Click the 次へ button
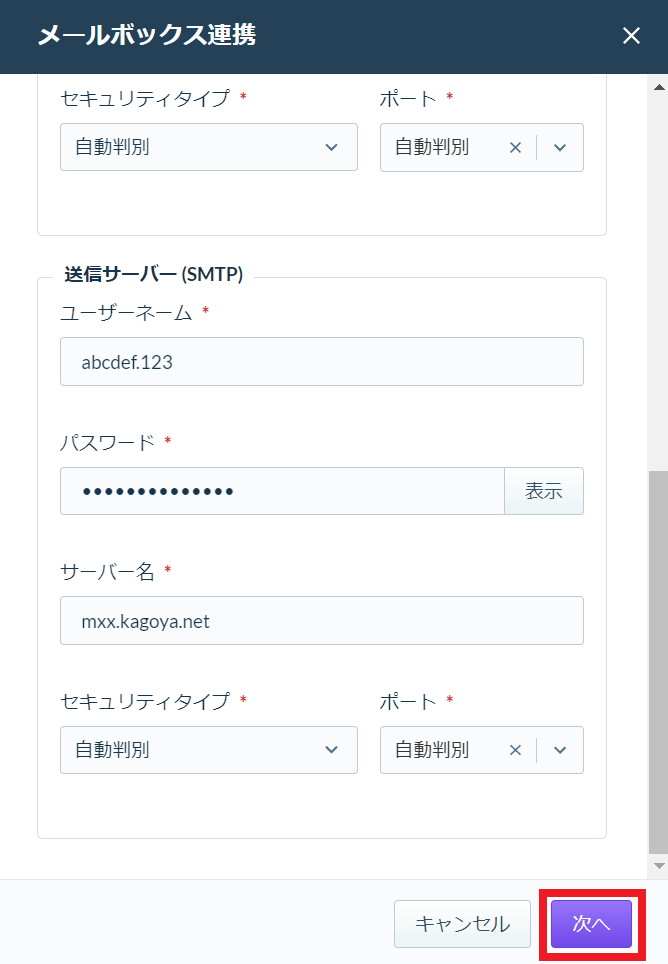Image resolution: width=668 pixels, height=964 pixels. 591,924
